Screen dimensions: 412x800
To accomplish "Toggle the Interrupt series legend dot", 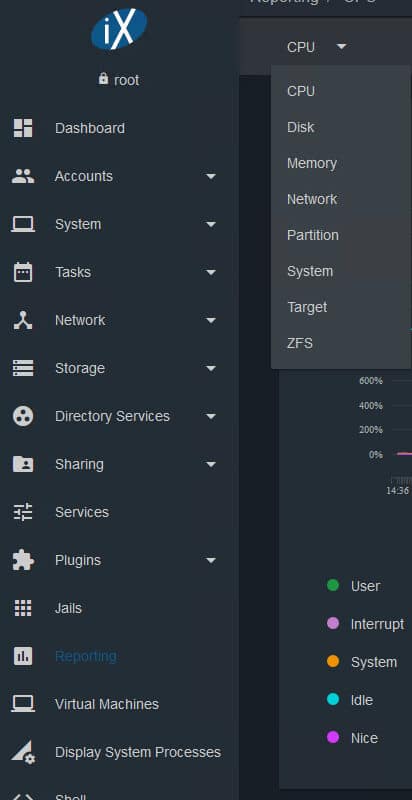I will pos(333,623).
